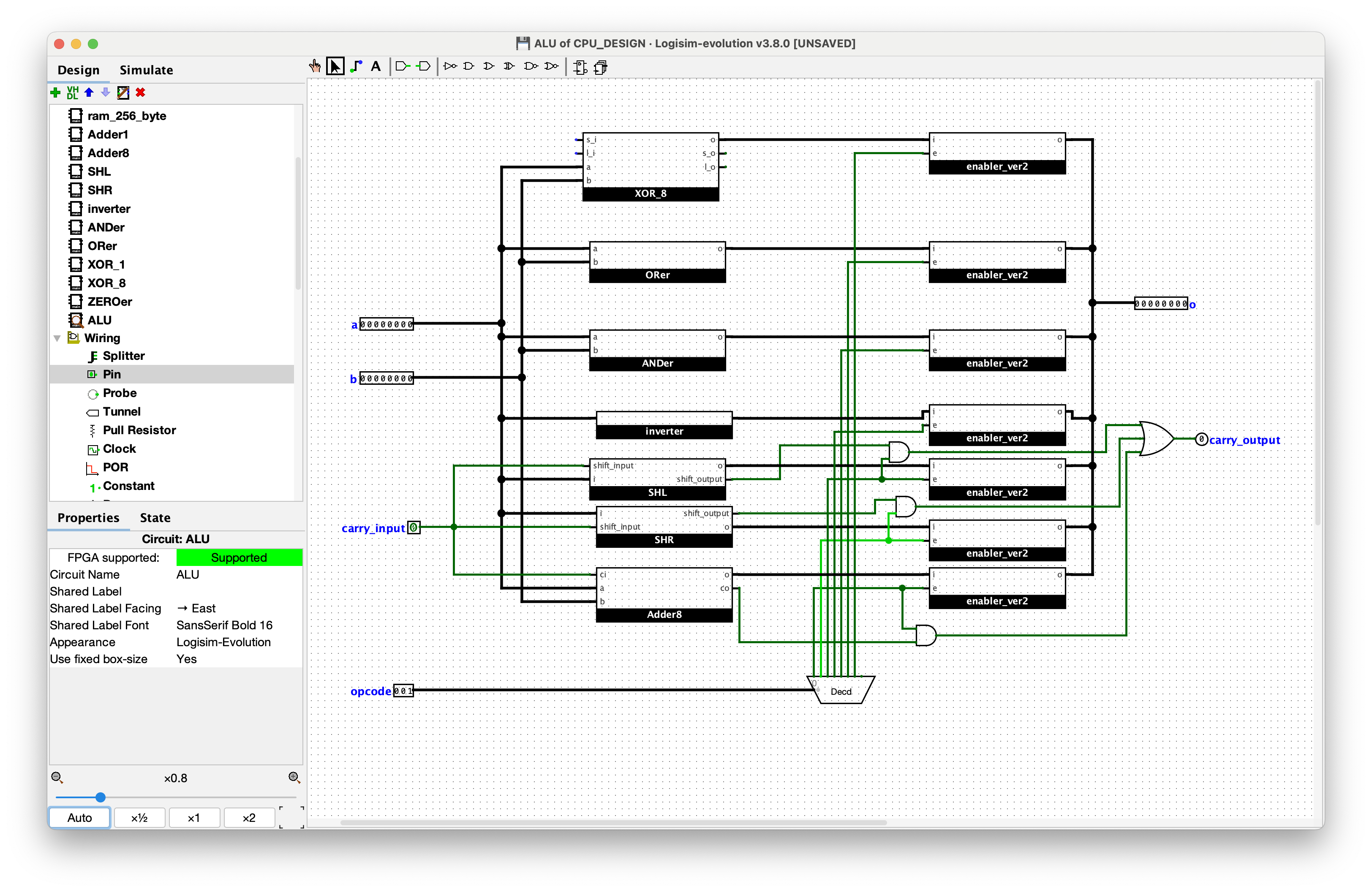The width and height of the screenshot is (1372, 892).
Task: Open the Properties tab
Action: click(88, 517)
